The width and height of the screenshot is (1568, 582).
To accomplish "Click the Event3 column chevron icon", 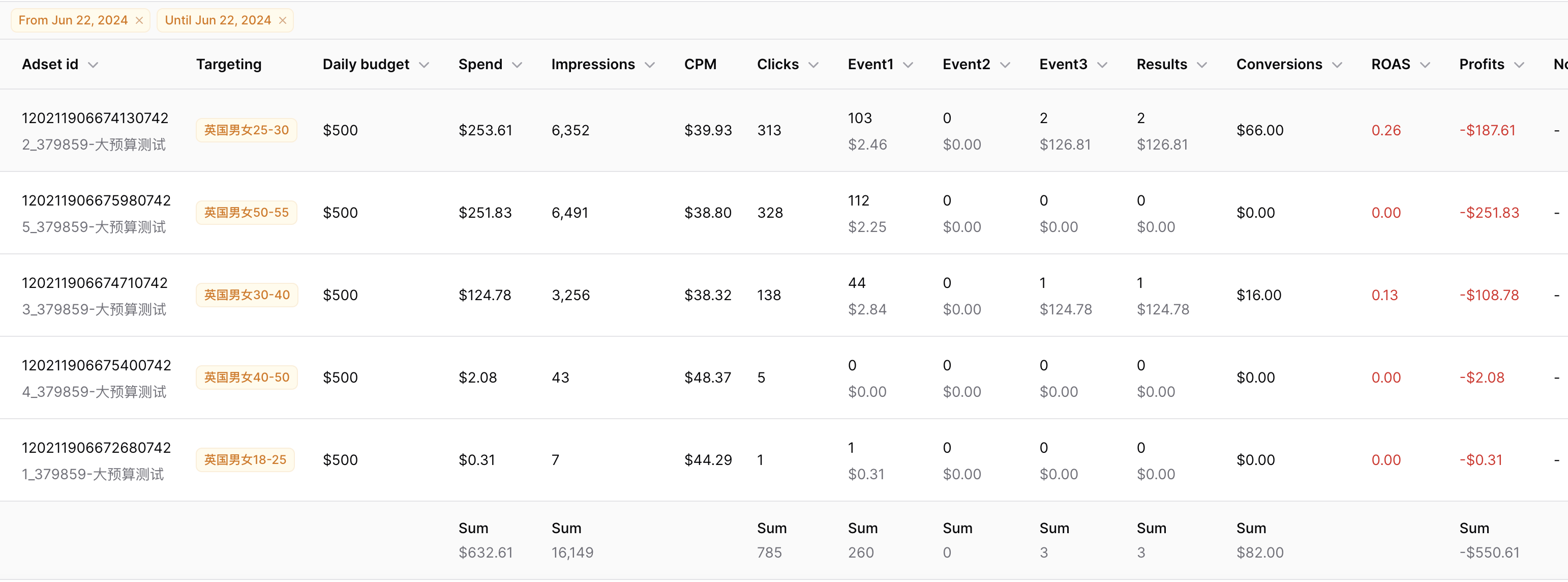I will [1102, 65].
